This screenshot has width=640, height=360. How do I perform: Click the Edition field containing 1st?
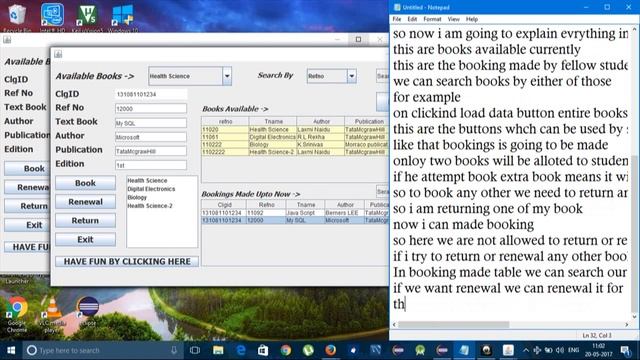coord(151,165)
